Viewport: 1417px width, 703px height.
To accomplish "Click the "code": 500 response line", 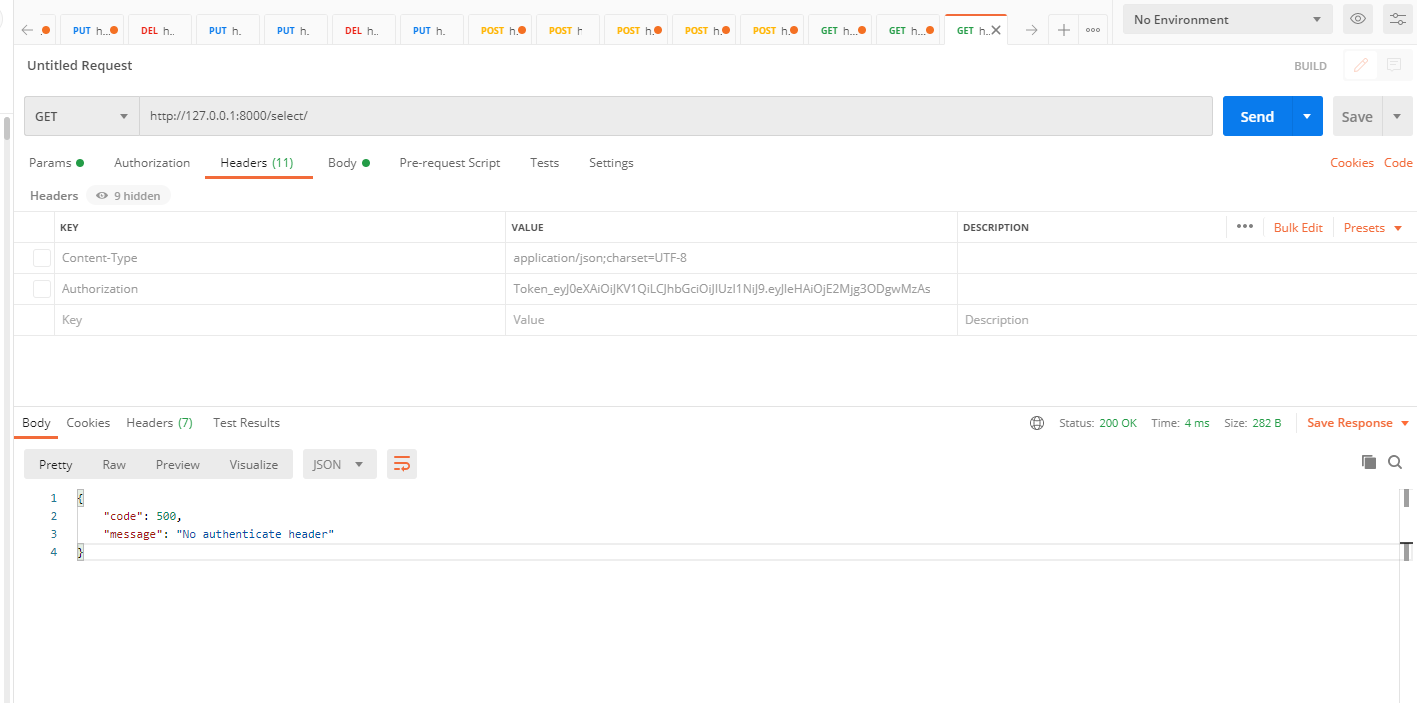I will pyautogui.click(x=143, y=516).
